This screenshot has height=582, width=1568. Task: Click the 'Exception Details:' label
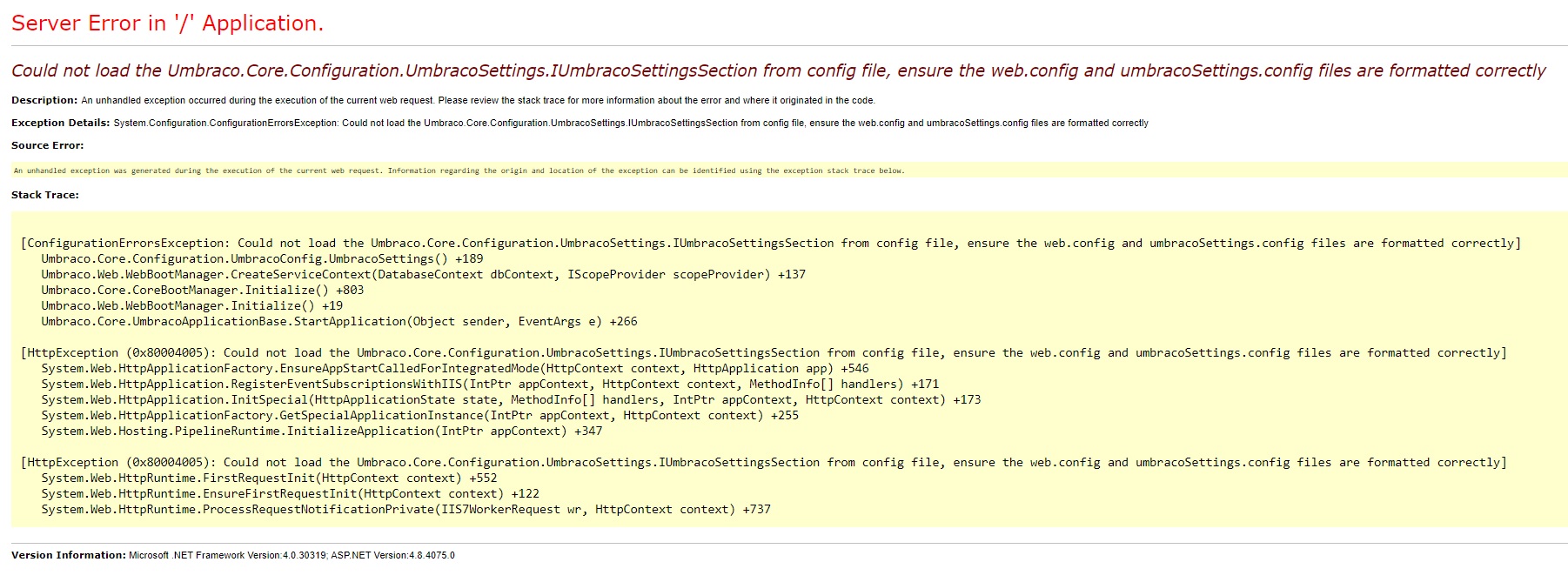[61, 123]
